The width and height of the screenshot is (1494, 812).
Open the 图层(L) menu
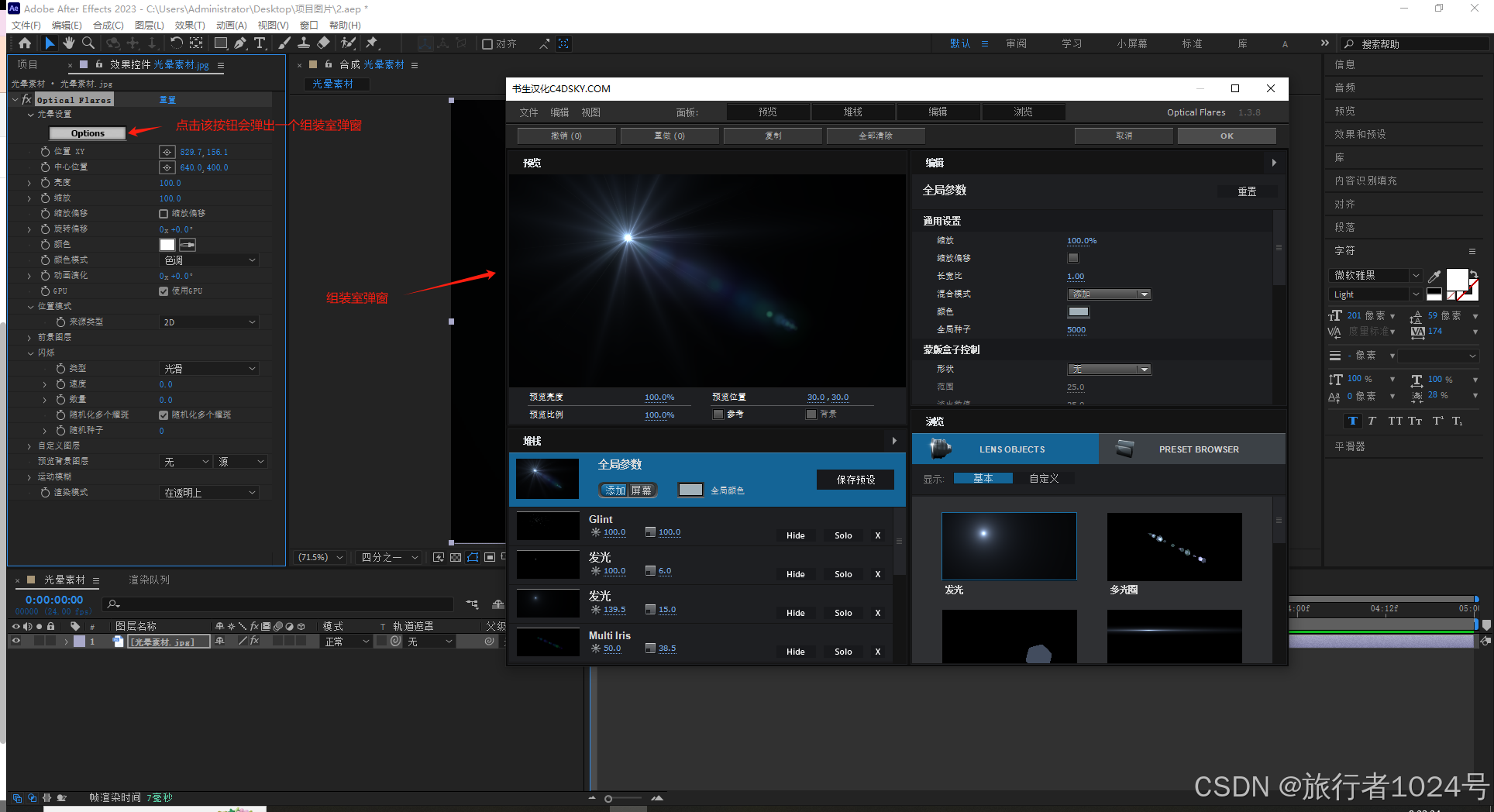click(x=150, y=26)
